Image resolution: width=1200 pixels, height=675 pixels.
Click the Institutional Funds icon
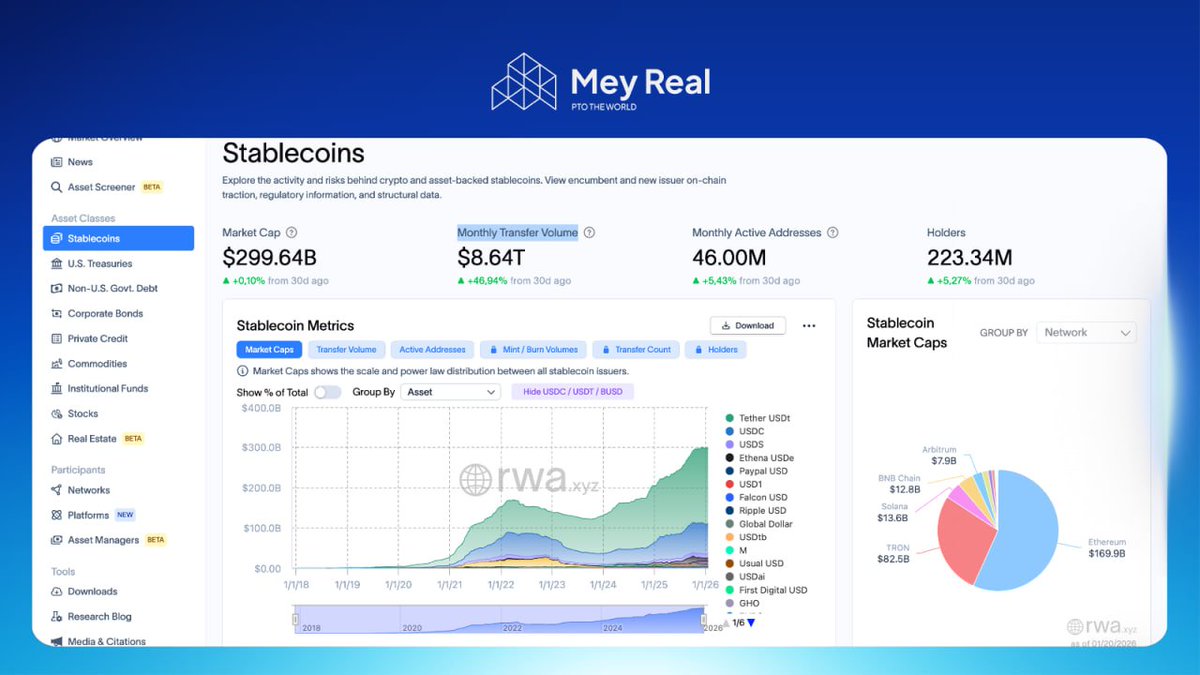(x=57, y=389)
